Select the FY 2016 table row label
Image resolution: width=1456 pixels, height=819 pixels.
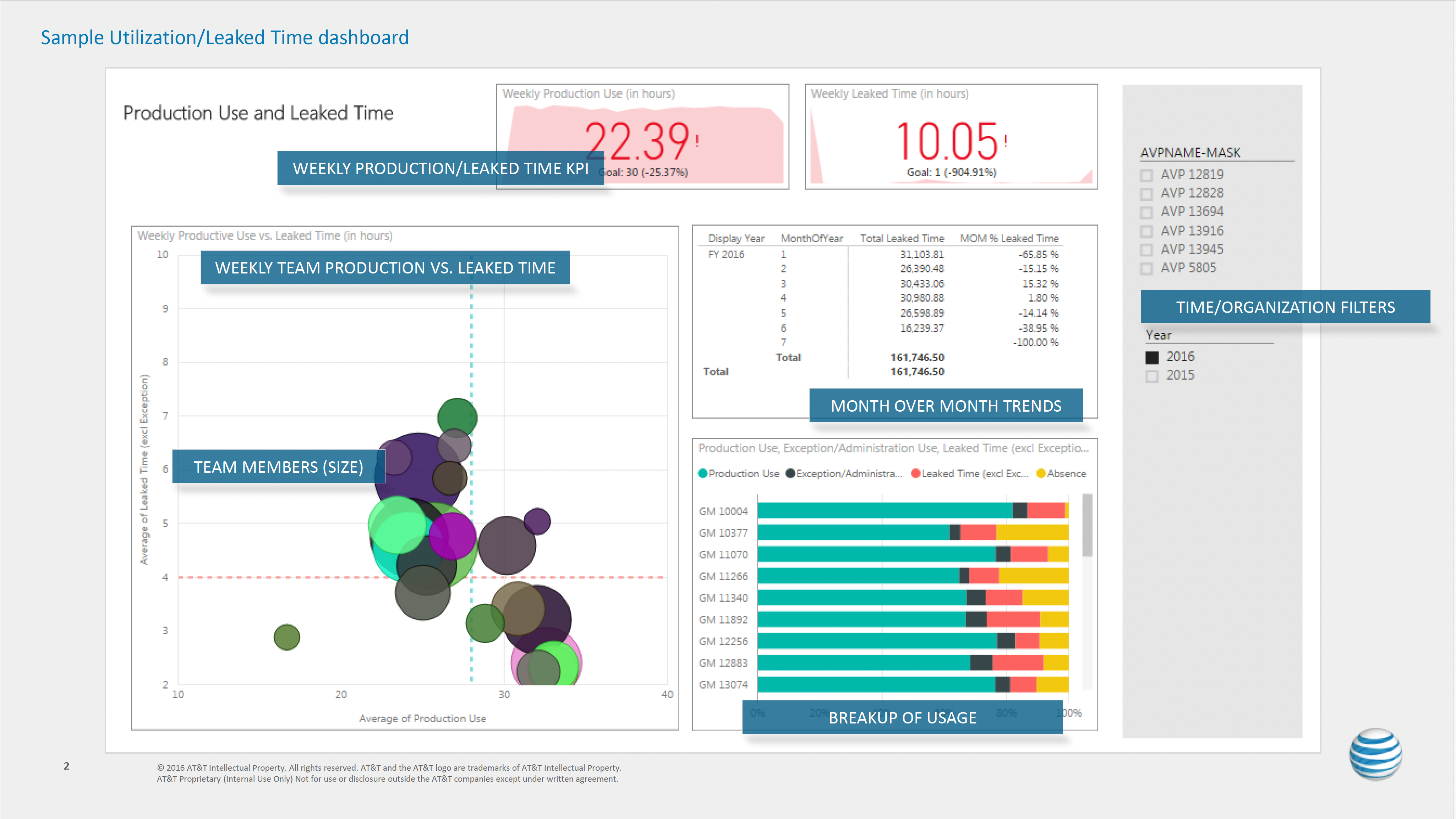(x=726, y=255)
